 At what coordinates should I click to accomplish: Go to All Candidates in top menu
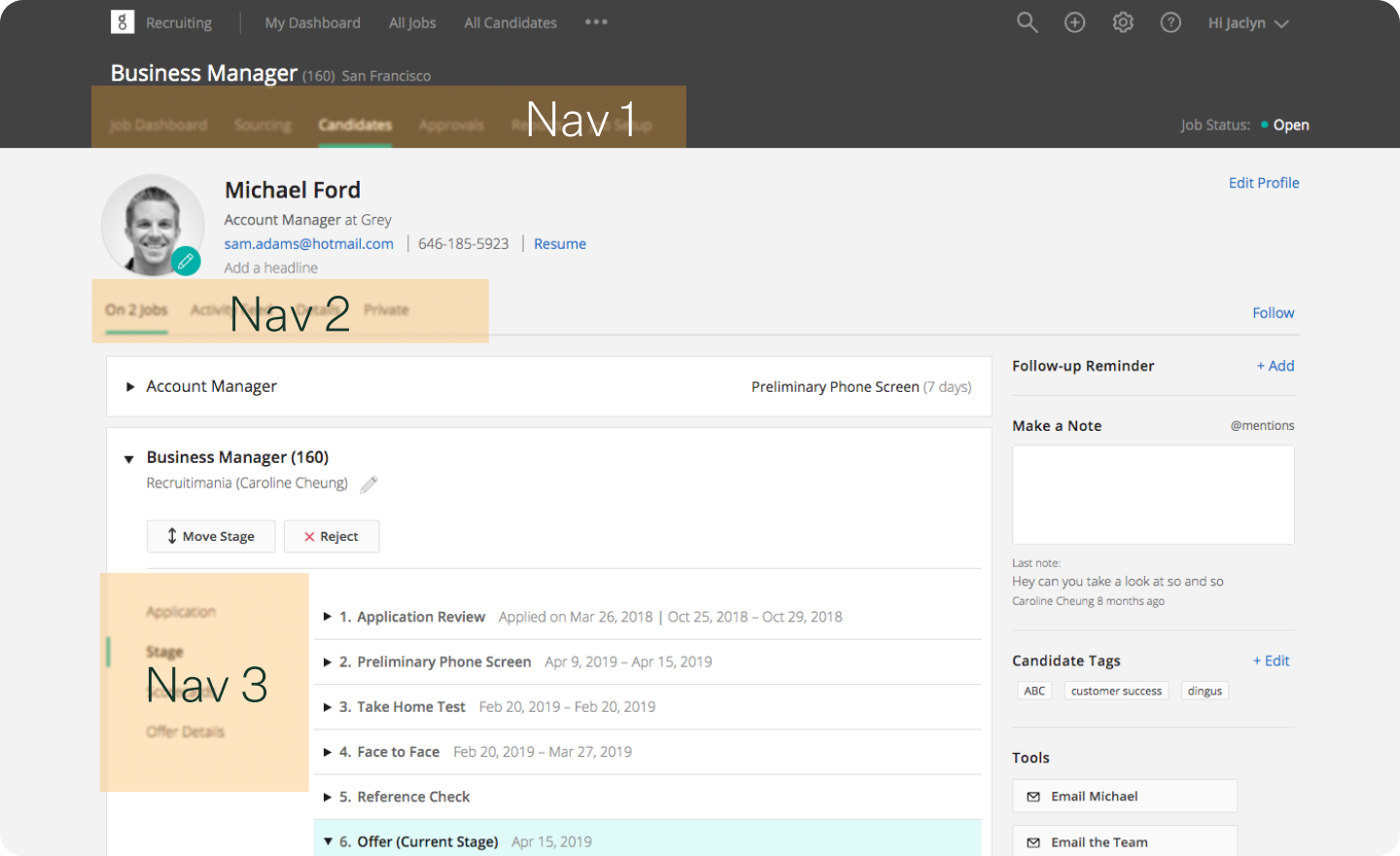click(x=510, y=23)
